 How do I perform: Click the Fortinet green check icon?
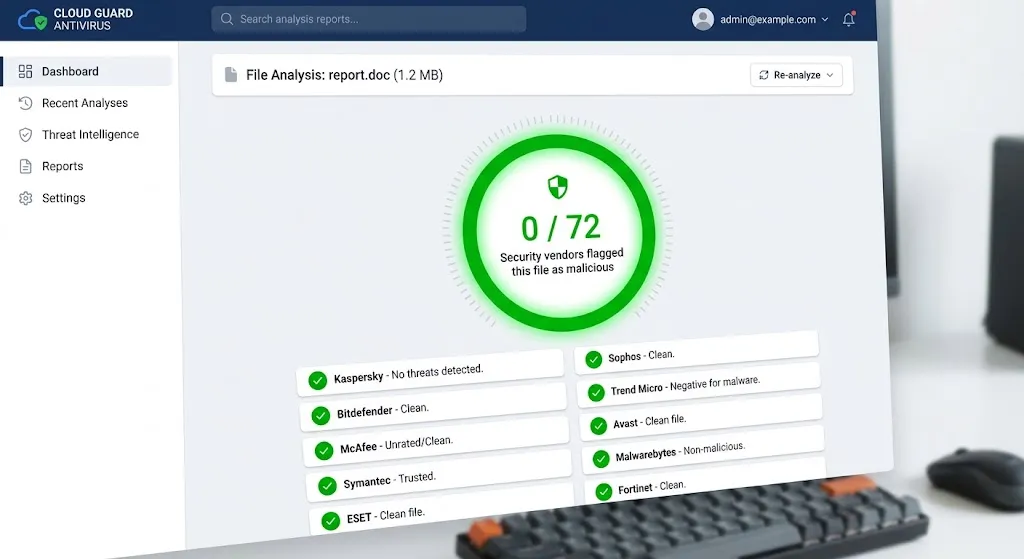[604, 491]
